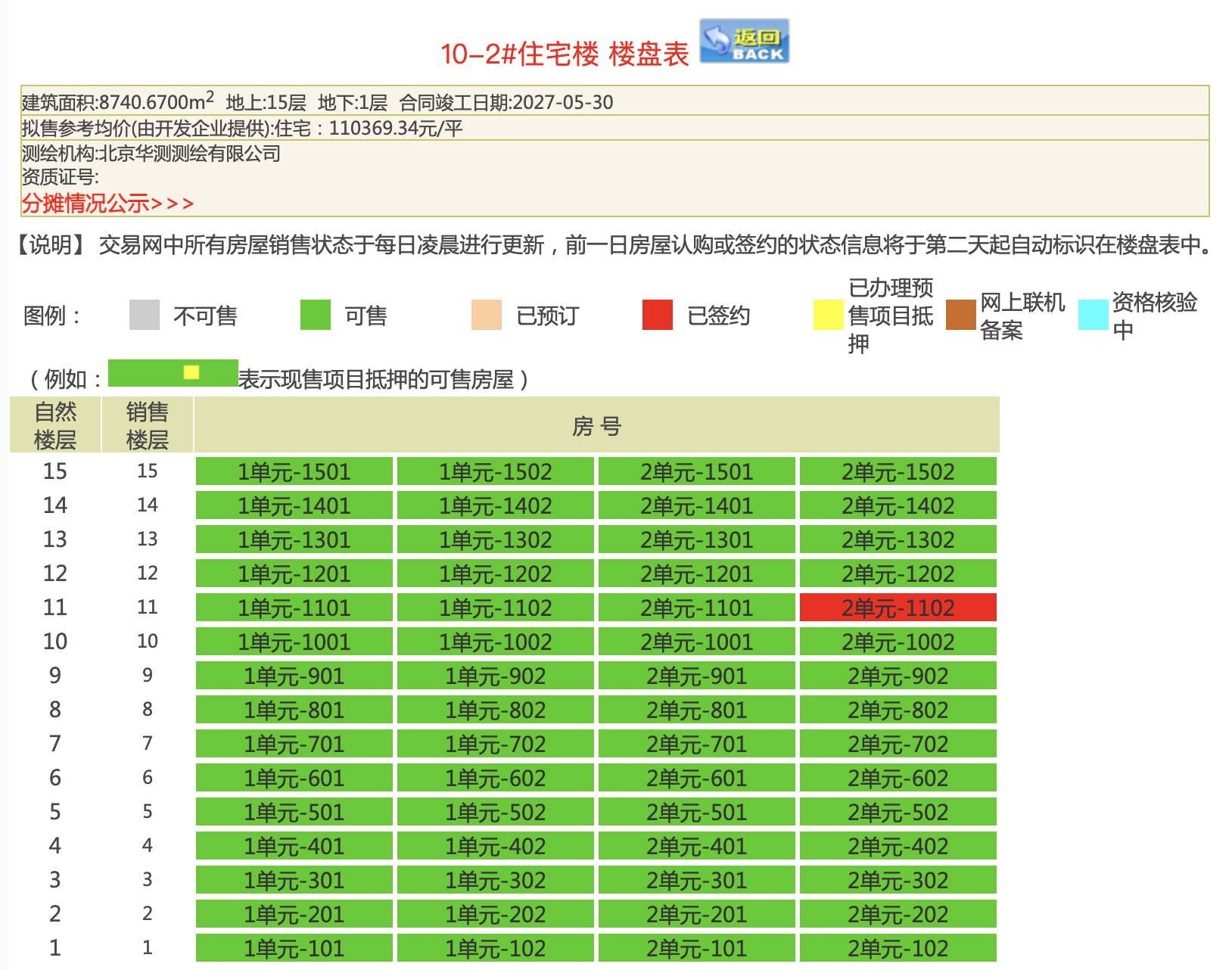Select room 1单元-1102

(496, 608)
